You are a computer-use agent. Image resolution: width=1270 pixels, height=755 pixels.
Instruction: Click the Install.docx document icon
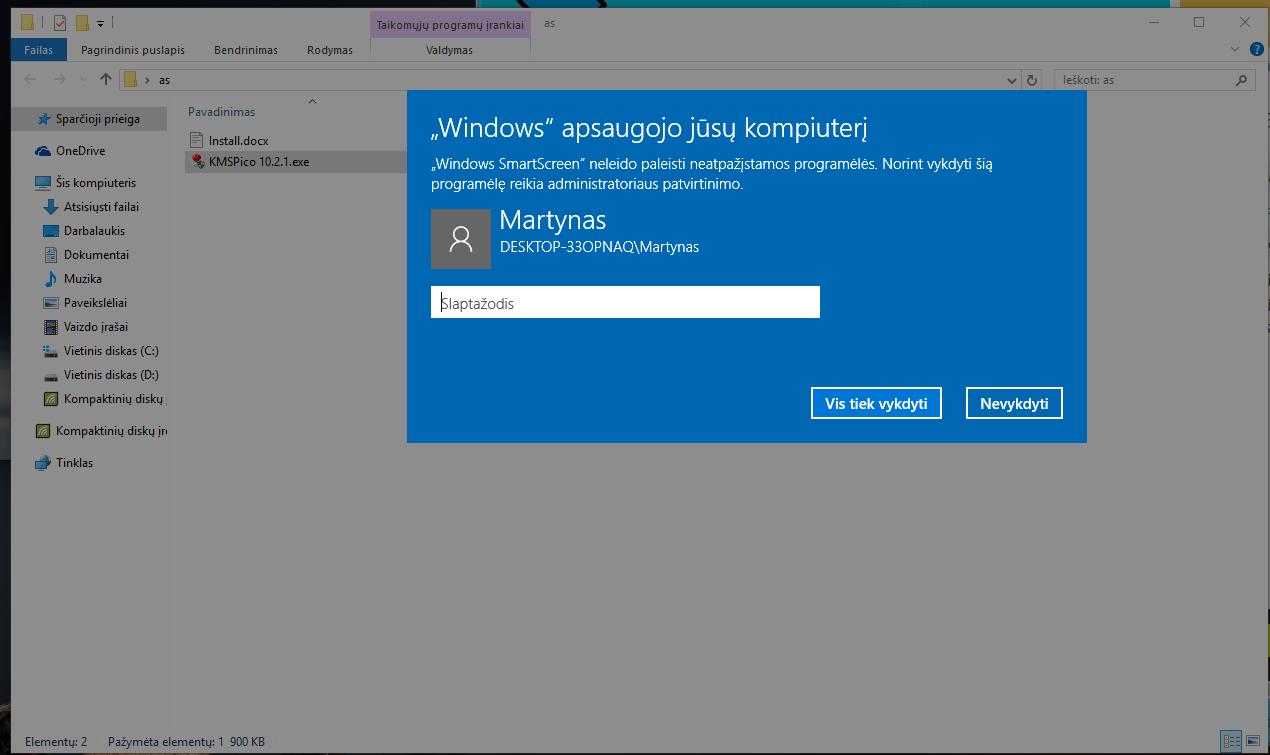tap(197, 141)
